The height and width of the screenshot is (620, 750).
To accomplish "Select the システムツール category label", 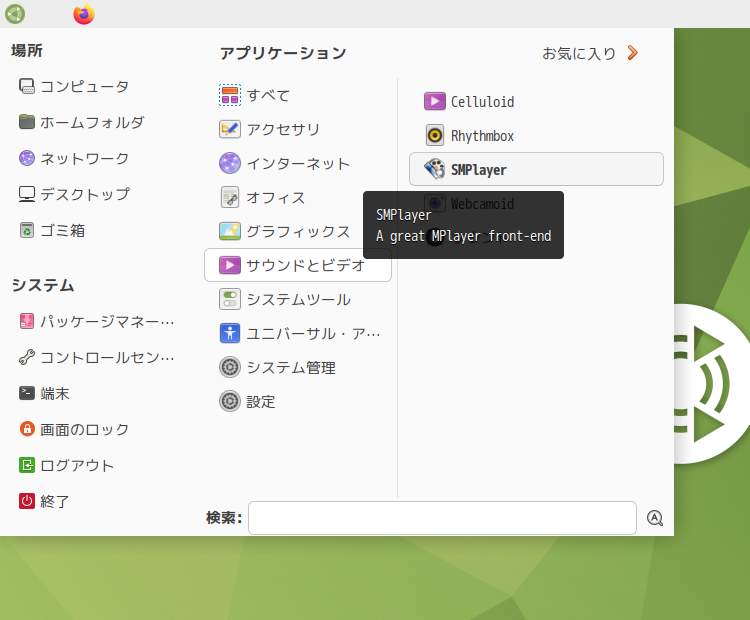I will tap(298, 299).
